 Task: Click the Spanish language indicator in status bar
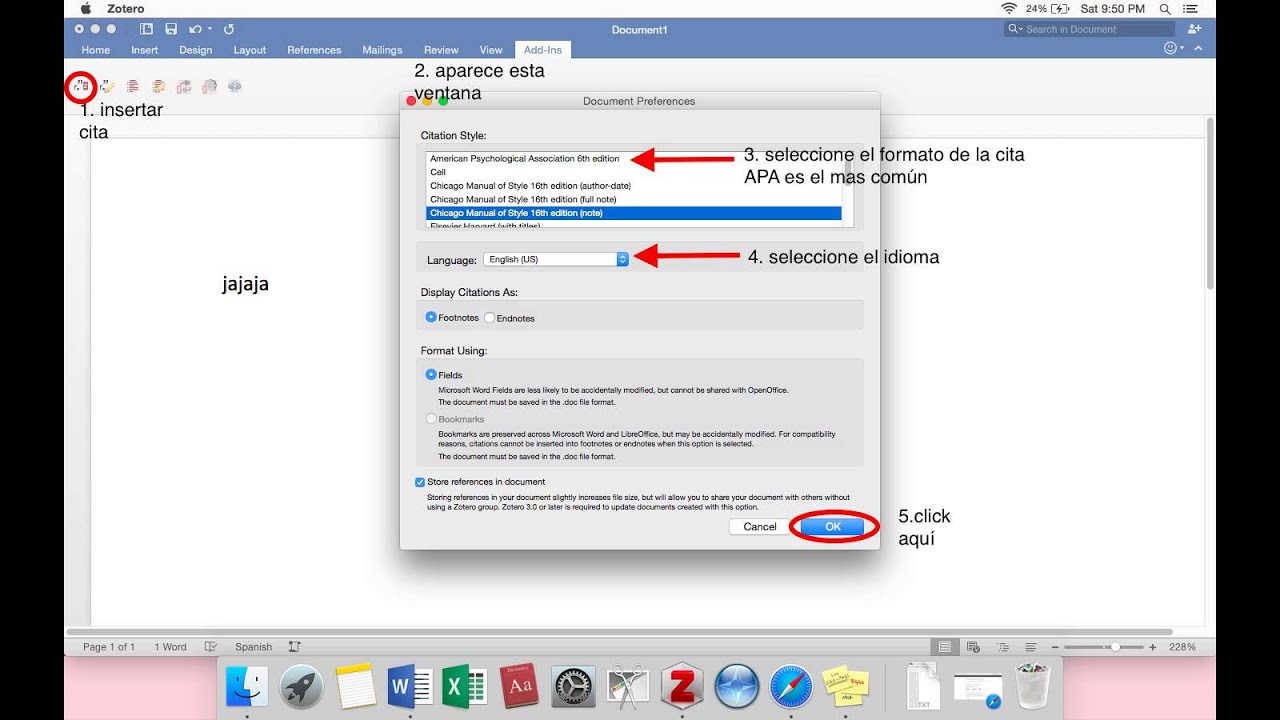tap(253, 647)
